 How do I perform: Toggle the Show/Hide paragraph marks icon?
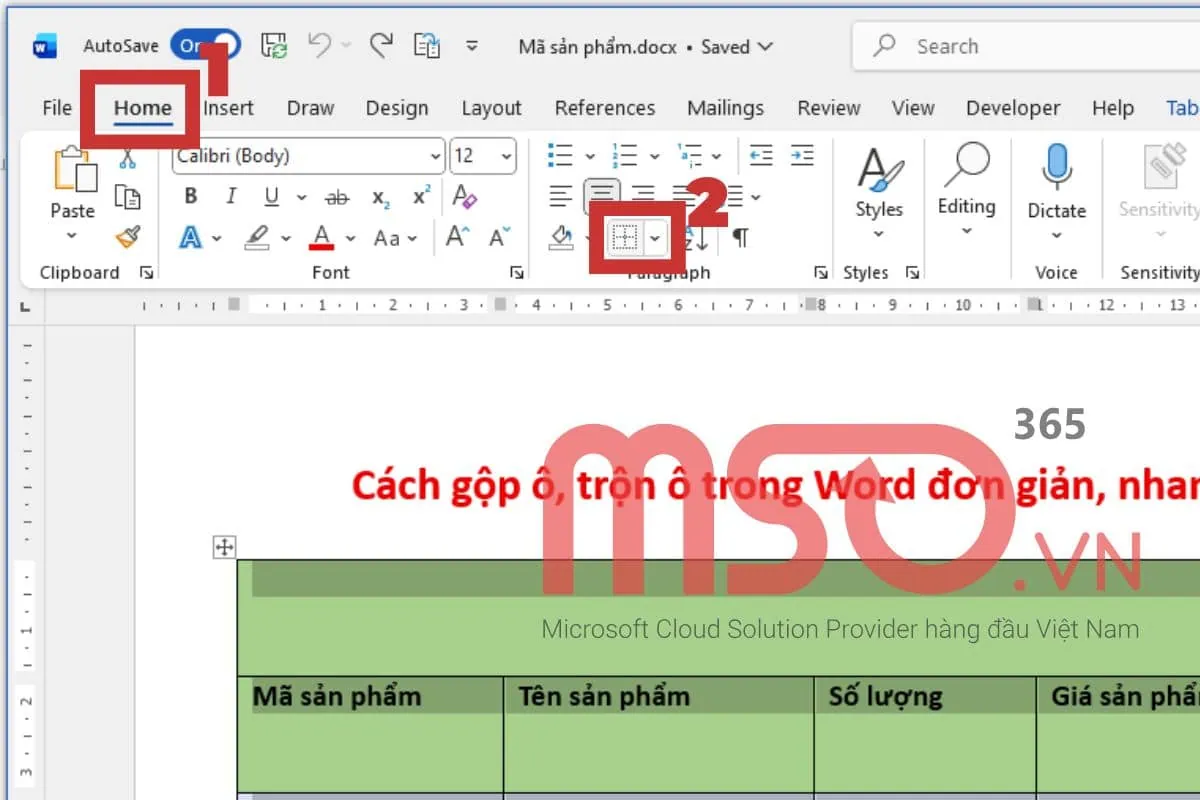739,238
